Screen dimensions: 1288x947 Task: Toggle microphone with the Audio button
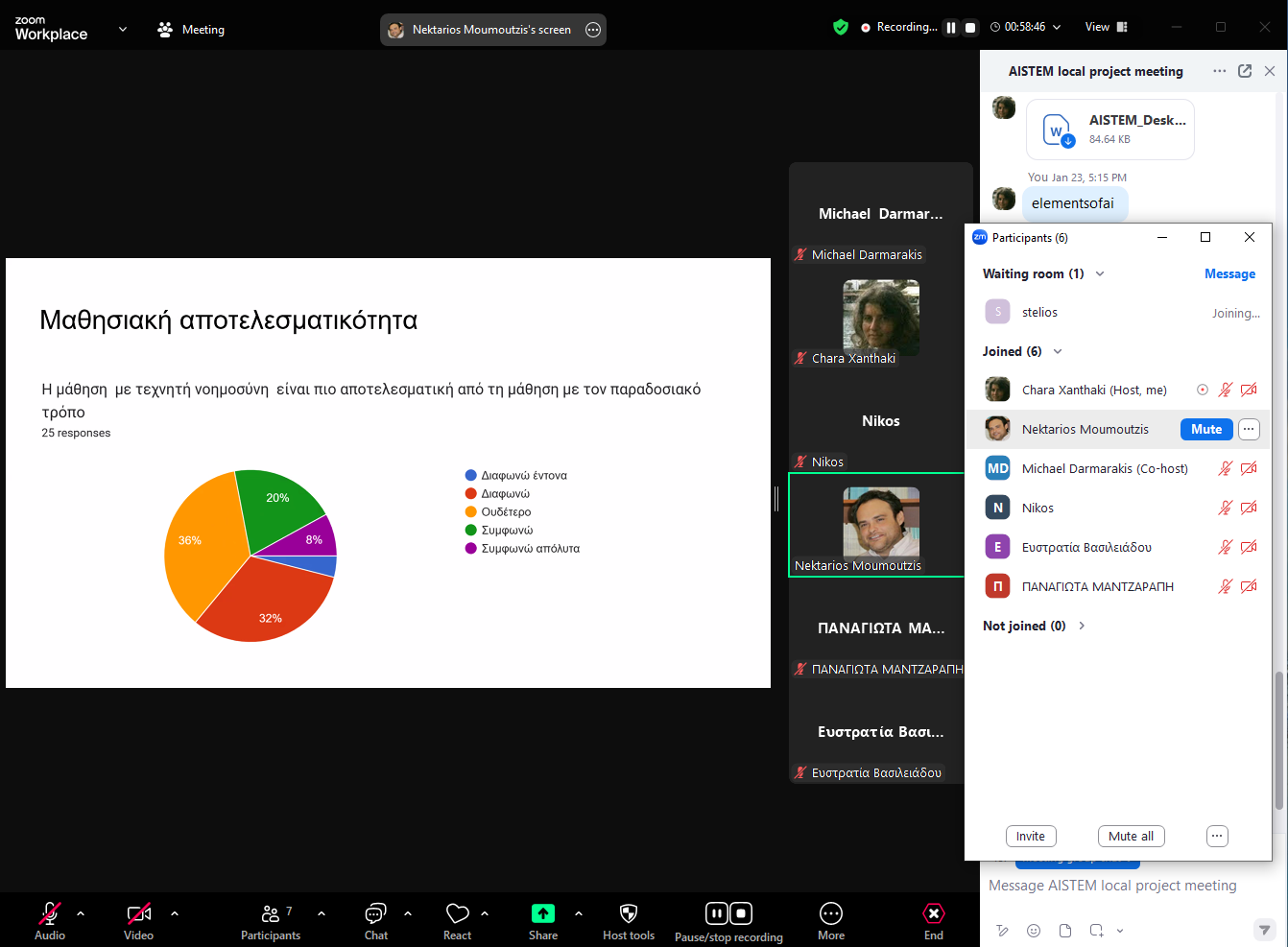coord(50,913)
